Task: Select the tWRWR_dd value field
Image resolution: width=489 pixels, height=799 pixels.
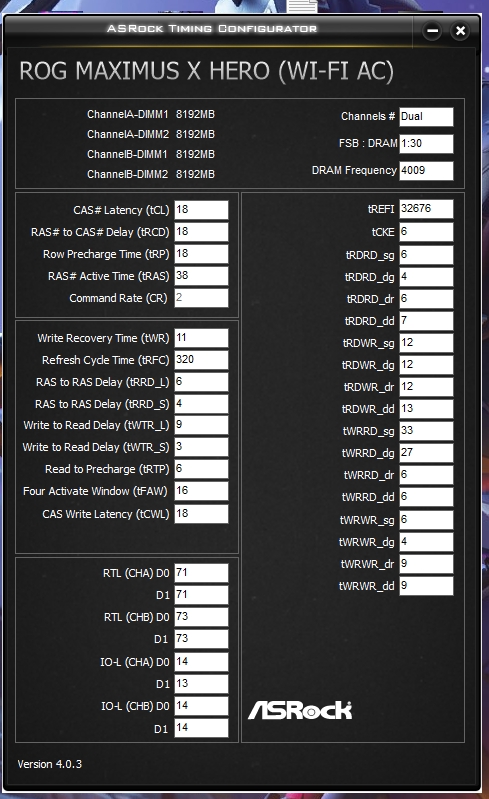Action: pos(426,585)
